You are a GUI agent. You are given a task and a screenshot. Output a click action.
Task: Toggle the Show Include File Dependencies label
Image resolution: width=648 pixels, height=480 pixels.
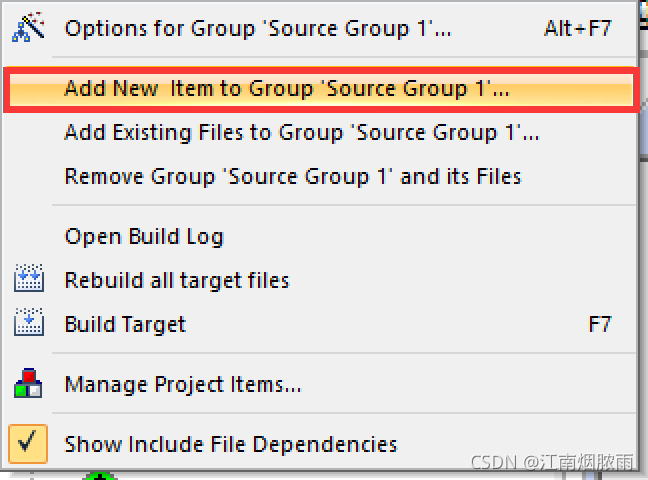[x=230, y=444]
